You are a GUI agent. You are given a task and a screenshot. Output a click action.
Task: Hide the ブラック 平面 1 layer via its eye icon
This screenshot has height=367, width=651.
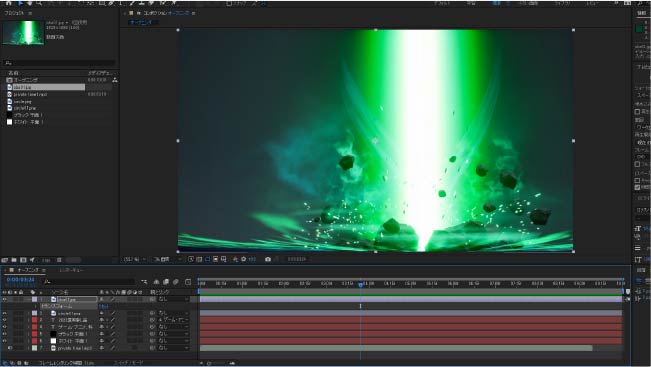click(5, 333)
